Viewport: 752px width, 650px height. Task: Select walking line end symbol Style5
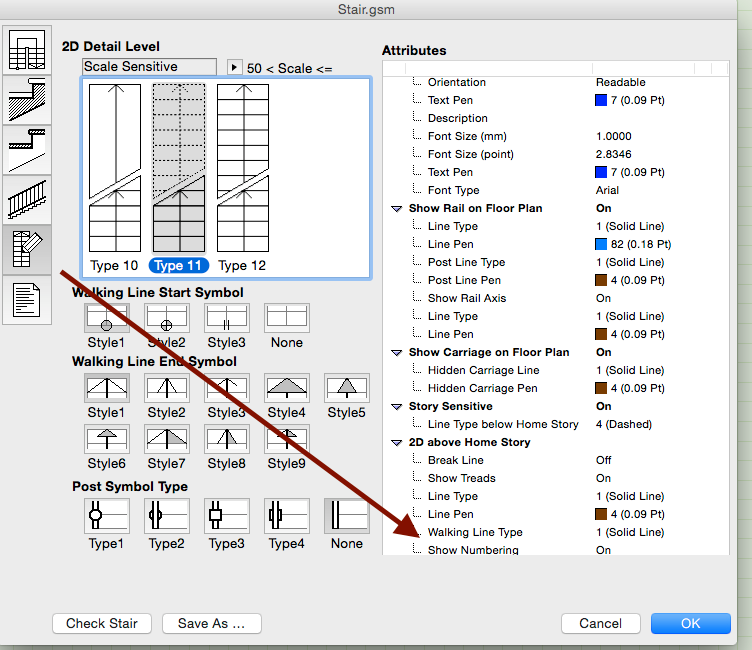click(347, 388)
